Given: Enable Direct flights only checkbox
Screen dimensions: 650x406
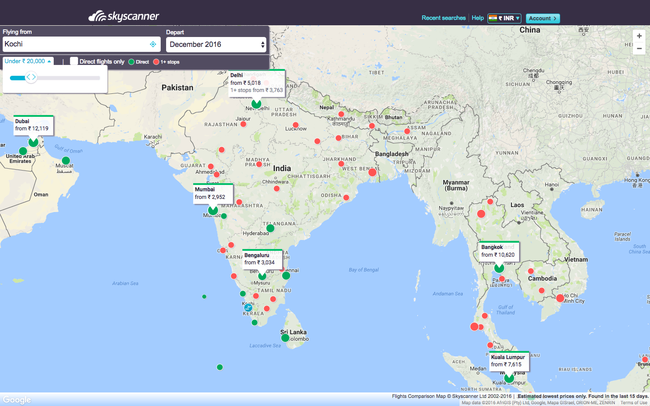Looking at the screenshot, I should tap(74, 61).
